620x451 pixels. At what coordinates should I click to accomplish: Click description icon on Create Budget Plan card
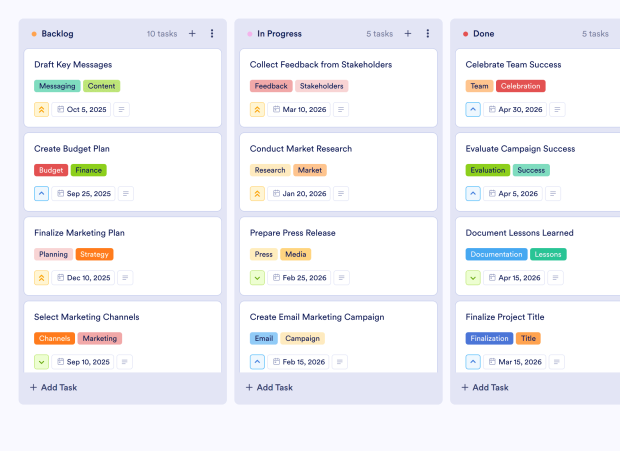[x=126, y=194]
